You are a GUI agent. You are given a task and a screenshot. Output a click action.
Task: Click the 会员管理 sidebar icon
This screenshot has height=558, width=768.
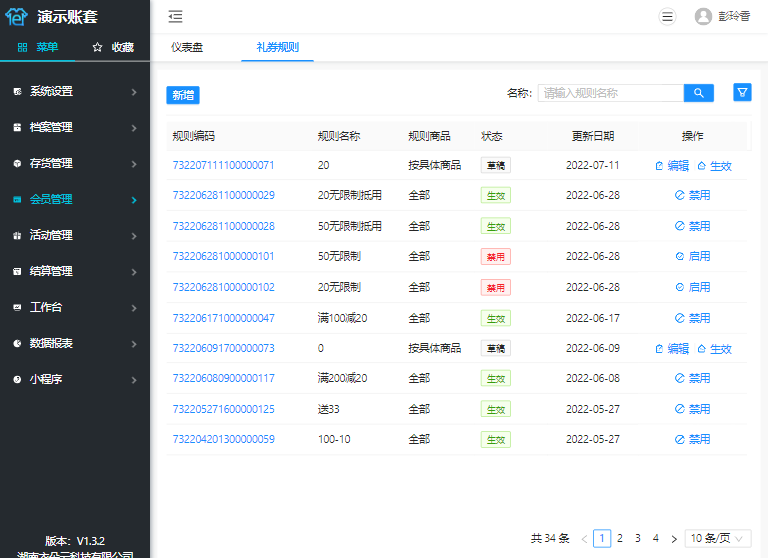coord(18,199)
